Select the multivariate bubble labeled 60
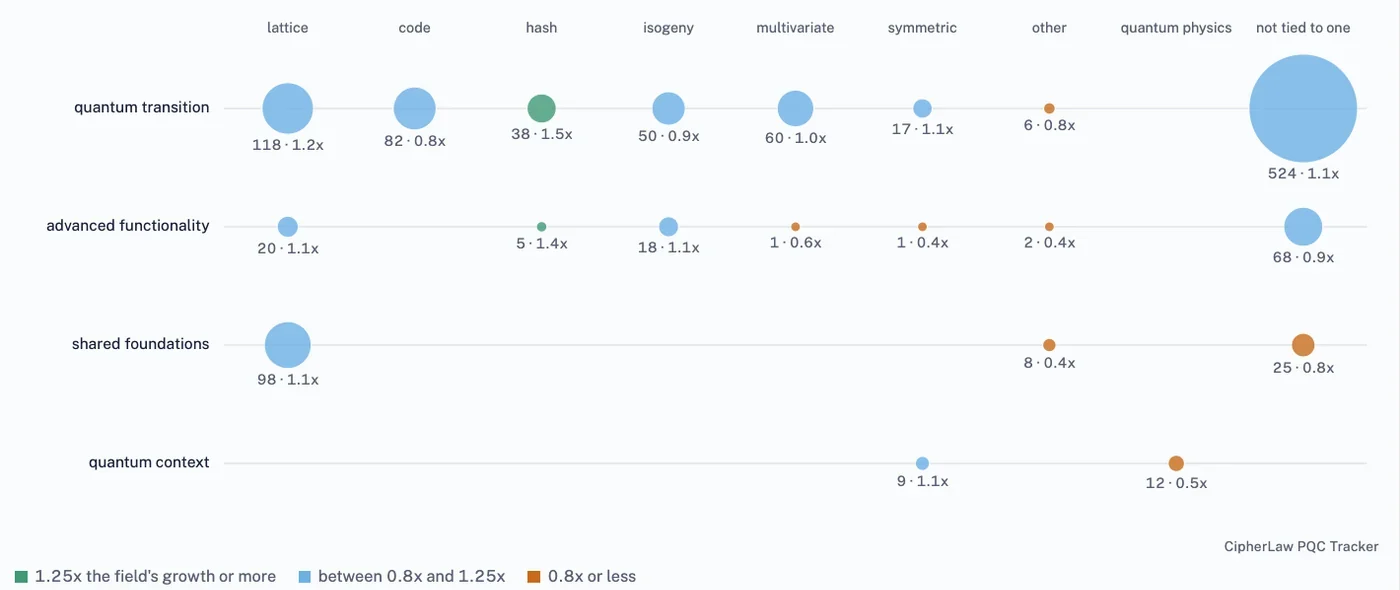 [795, 108]
